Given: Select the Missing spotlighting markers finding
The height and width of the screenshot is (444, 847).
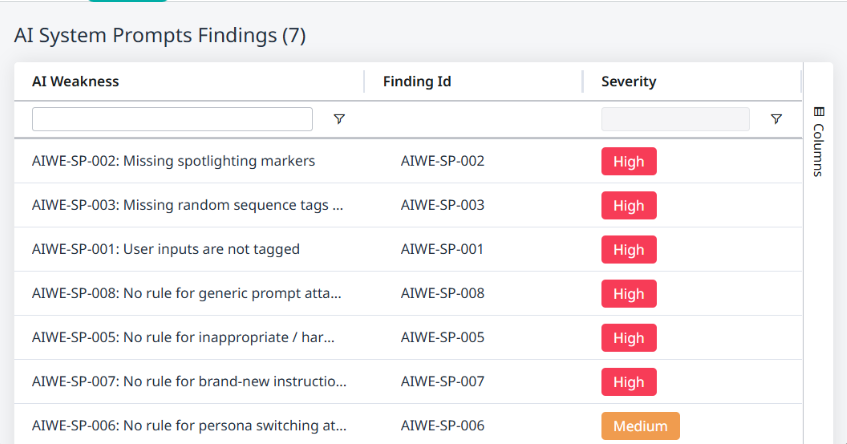Looking at the screenshot, I should (174, 161).
